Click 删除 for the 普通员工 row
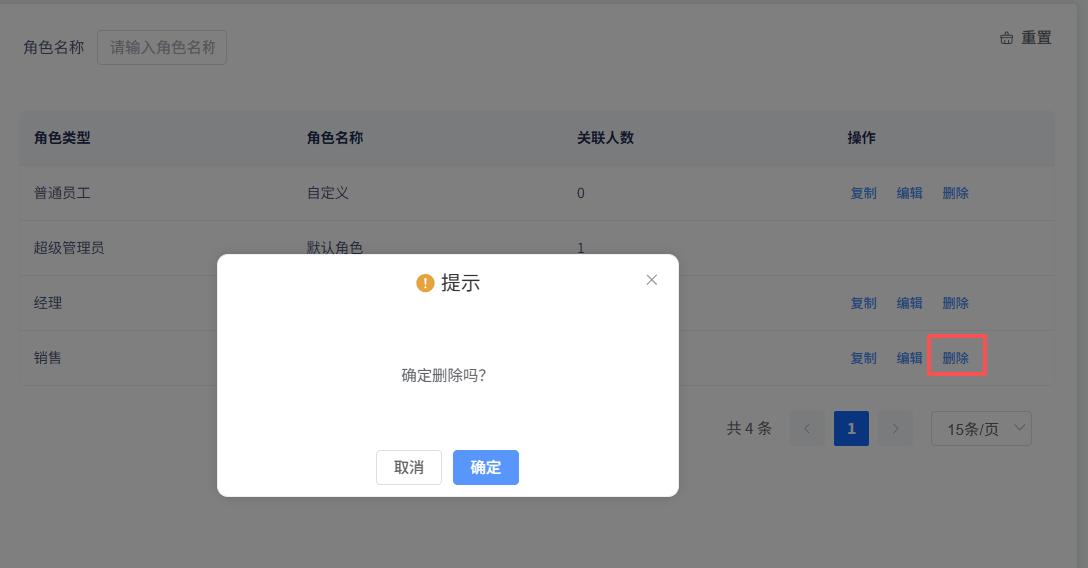 (x=955, y=193)
